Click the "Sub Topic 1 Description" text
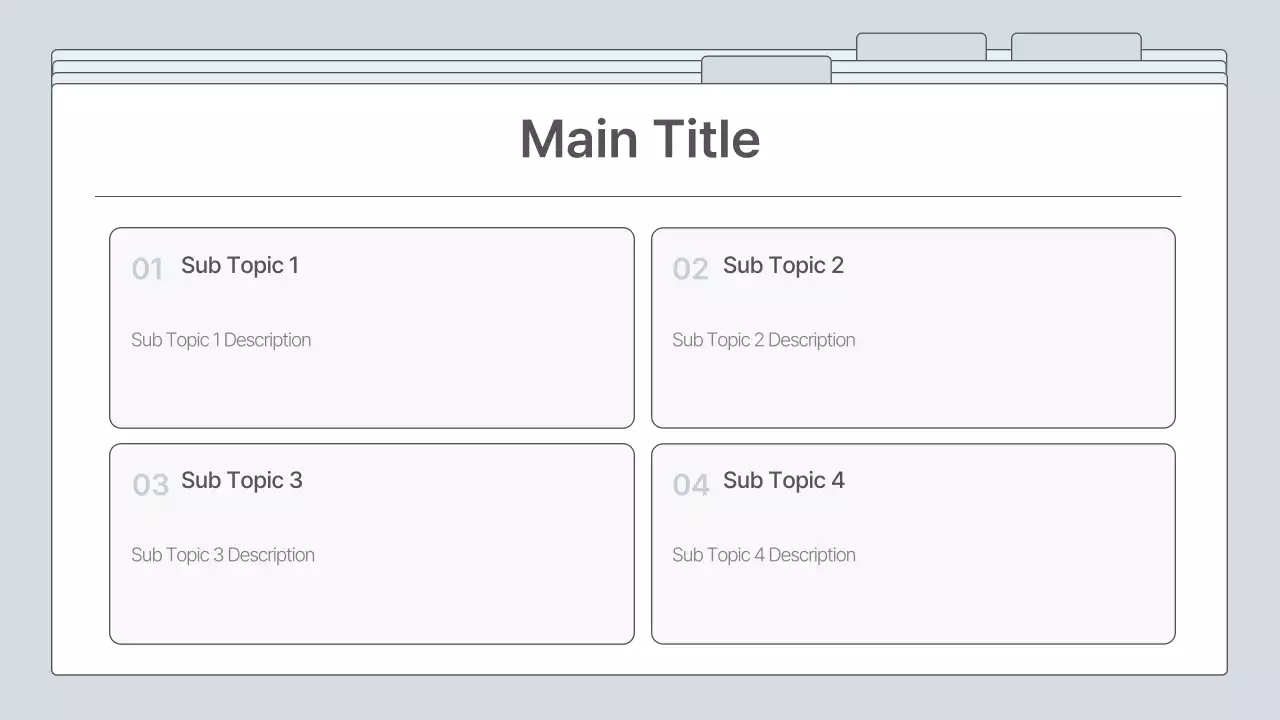1280x720 pixels. tap(221, 340)
